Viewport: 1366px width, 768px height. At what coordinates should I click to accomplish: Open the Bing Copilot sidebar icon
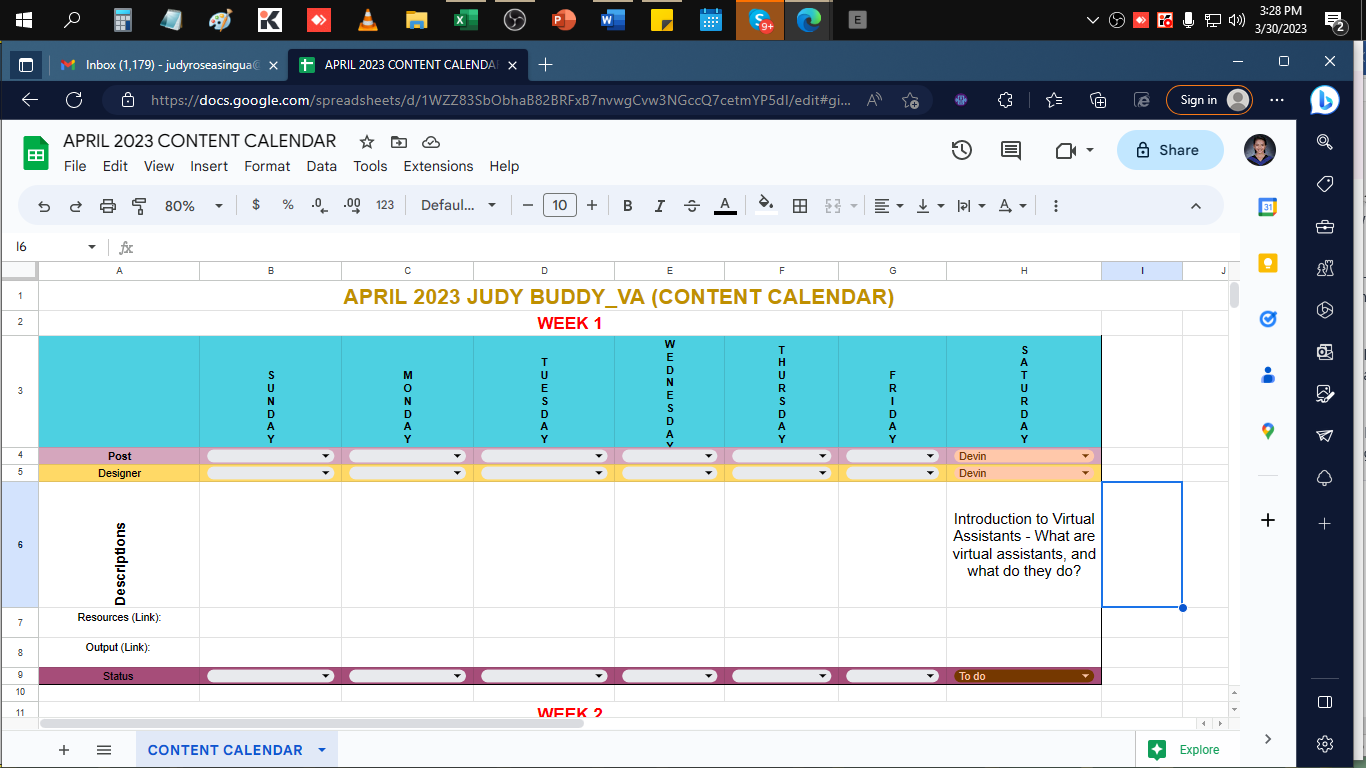1325,100
